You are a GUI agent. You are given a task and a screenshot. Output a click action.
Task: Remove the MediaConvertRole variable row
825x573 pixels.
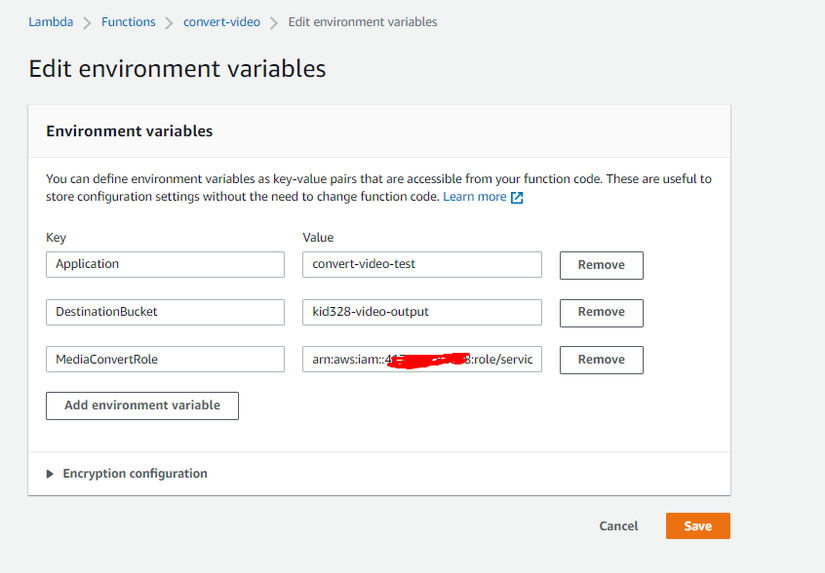coord(601,359)
